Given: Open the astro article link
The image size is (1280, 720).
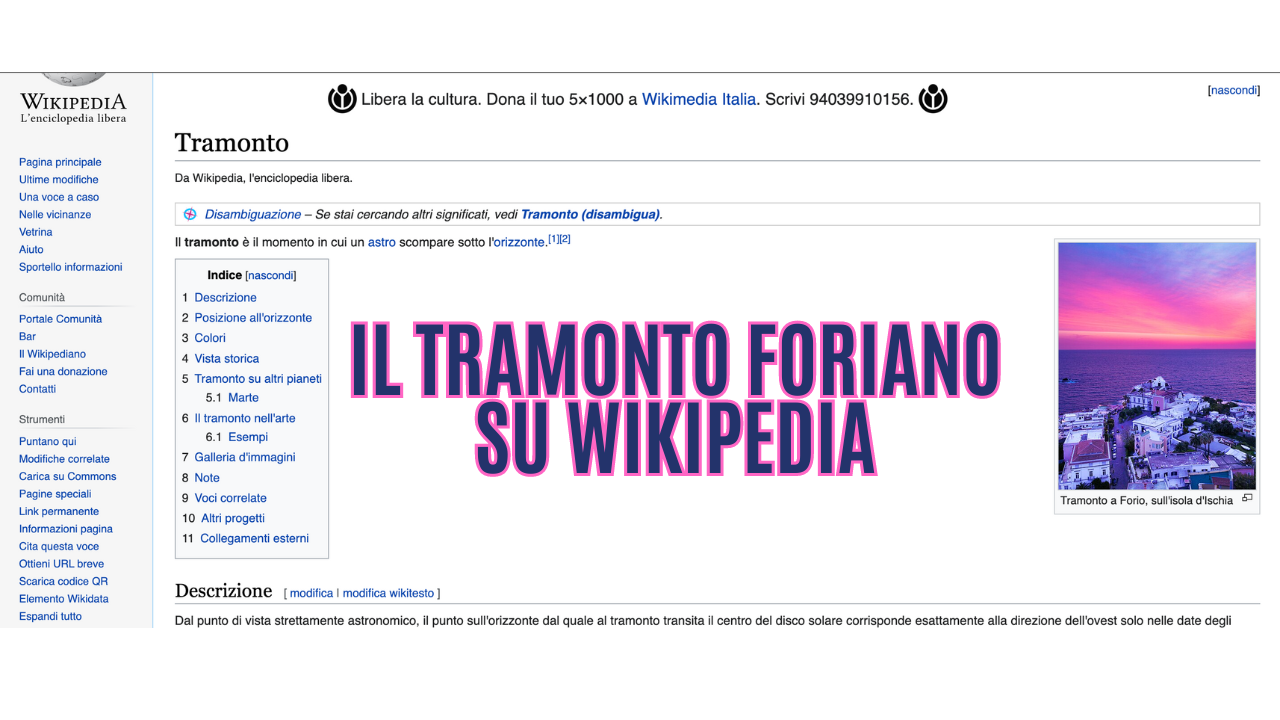Looking at the screenshot, I should (382, 242).
